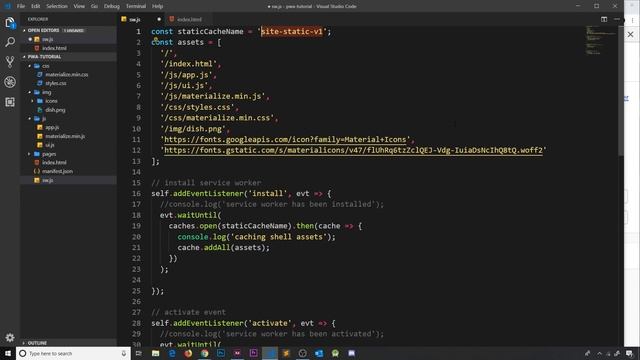
Task: Open the Extensions view icon
Action: click(x=10, y=102)
